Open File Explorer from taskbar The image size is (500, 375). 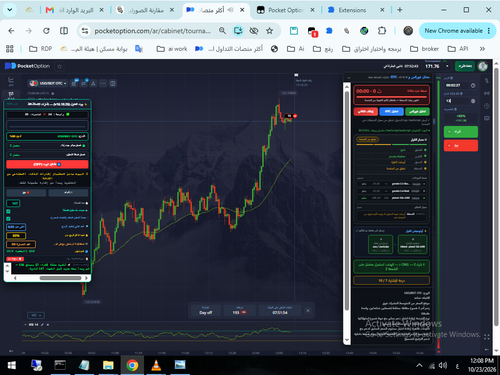pos(108,365)
